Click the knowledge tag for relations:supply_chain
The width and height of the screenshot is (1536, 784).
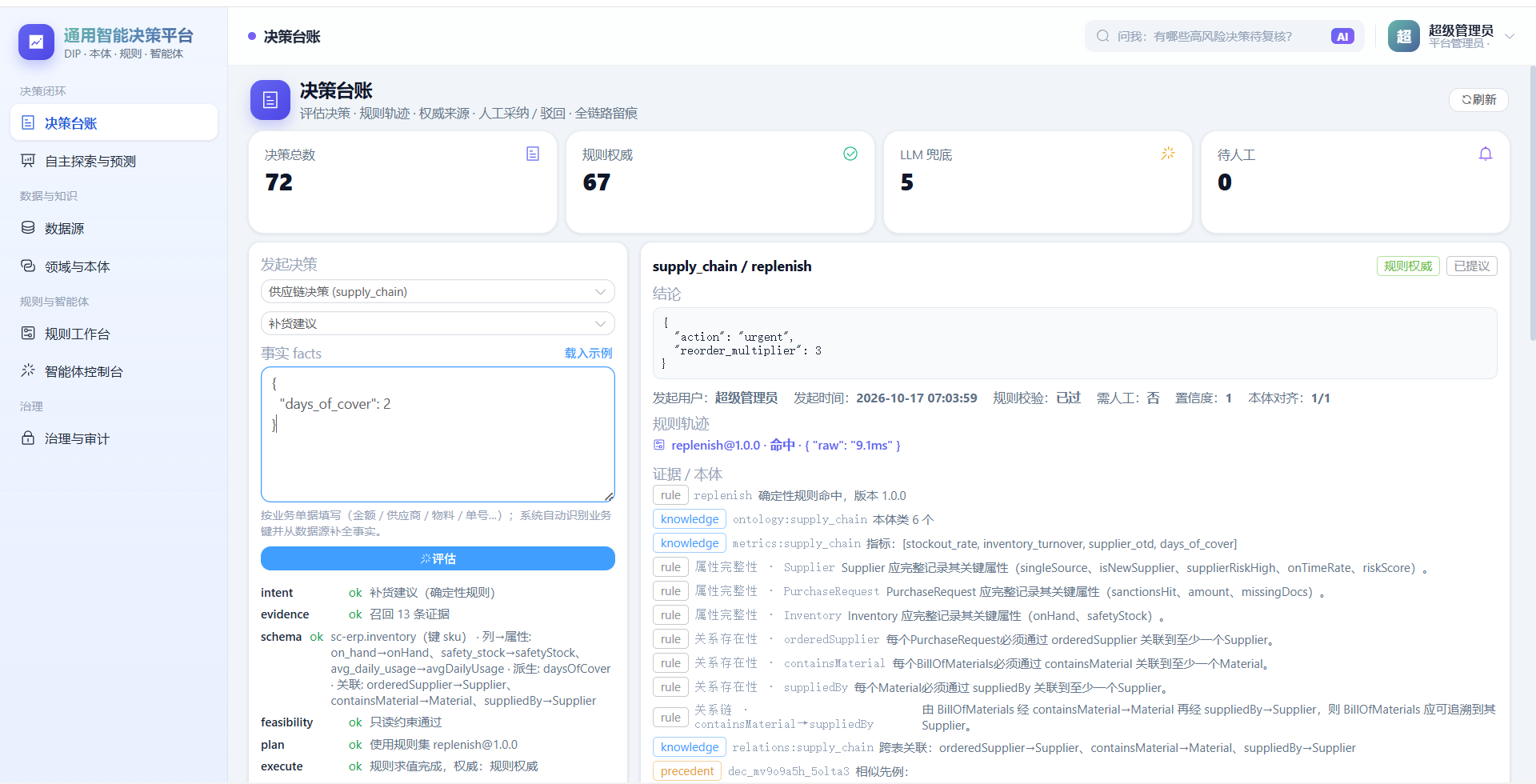(x=690, y=747)
